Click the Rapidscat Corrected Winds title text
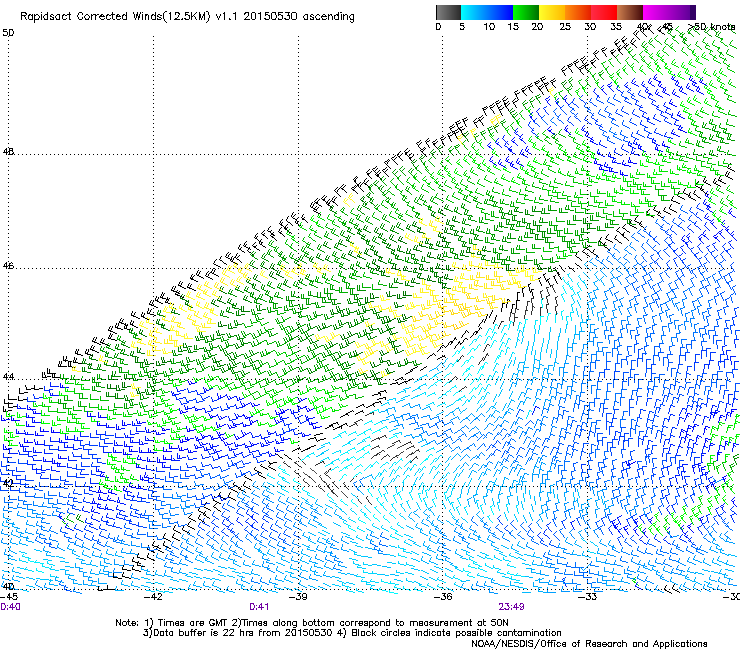This screenshot has height=650, width=740. tap(187, 17)
